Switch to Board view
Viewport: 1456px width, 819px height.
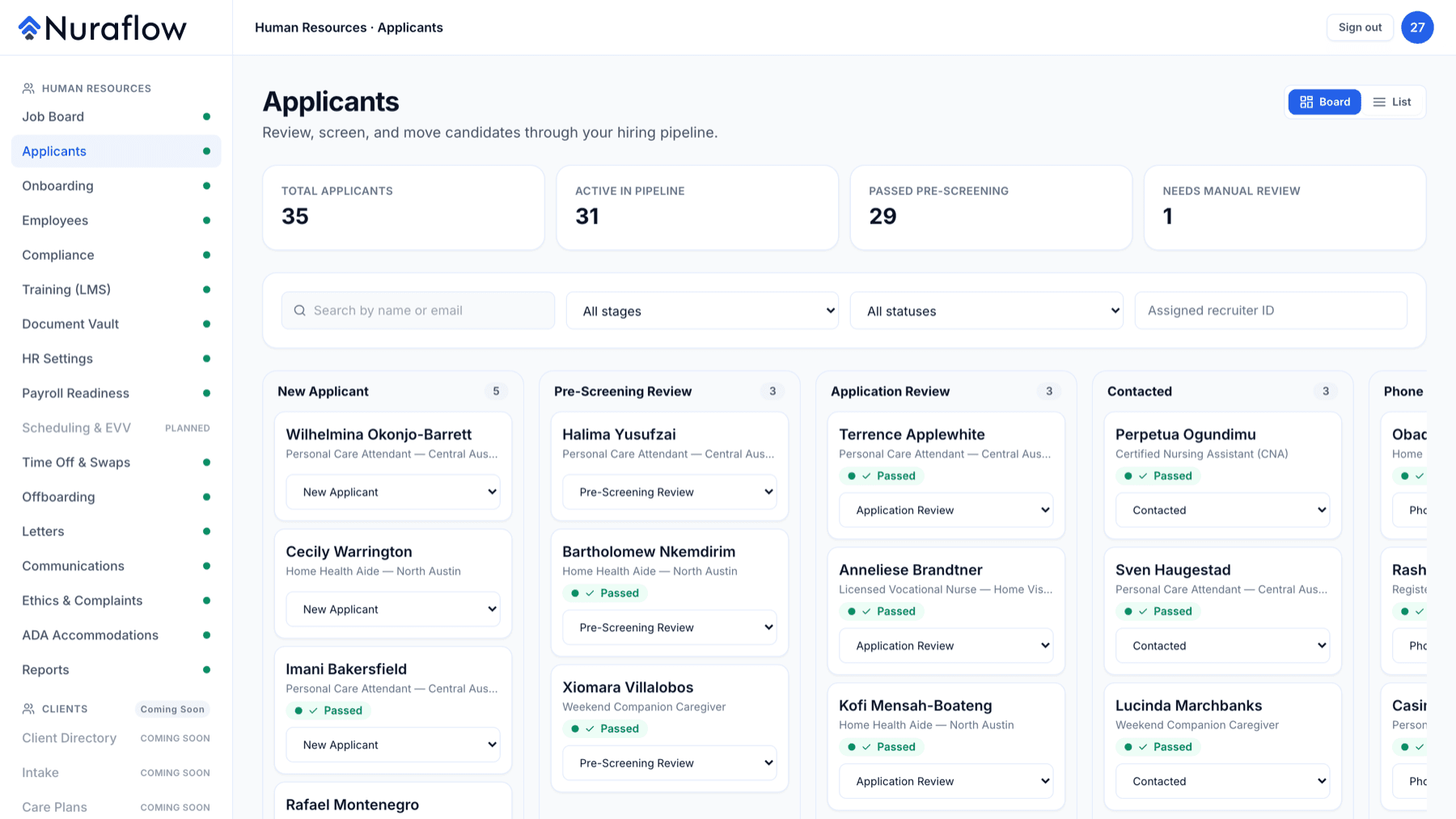click(1324, 102)
